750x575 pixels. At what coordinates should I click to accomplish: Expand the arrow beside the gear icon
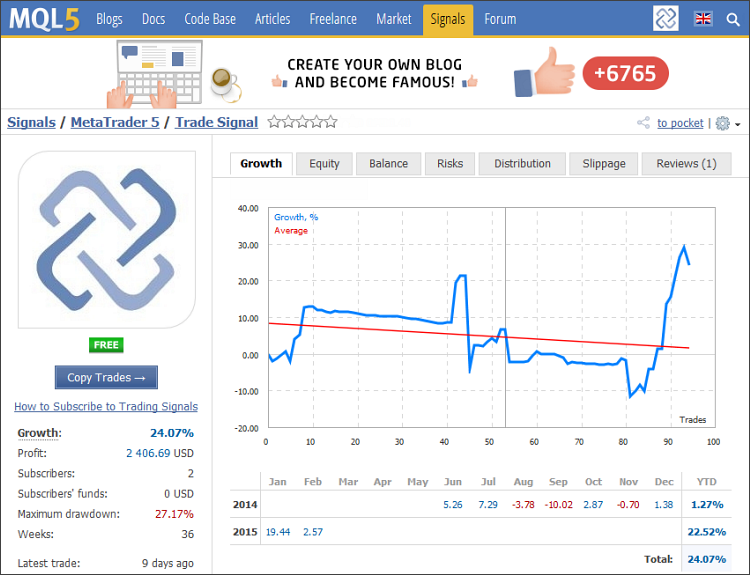tap(738, 124)
